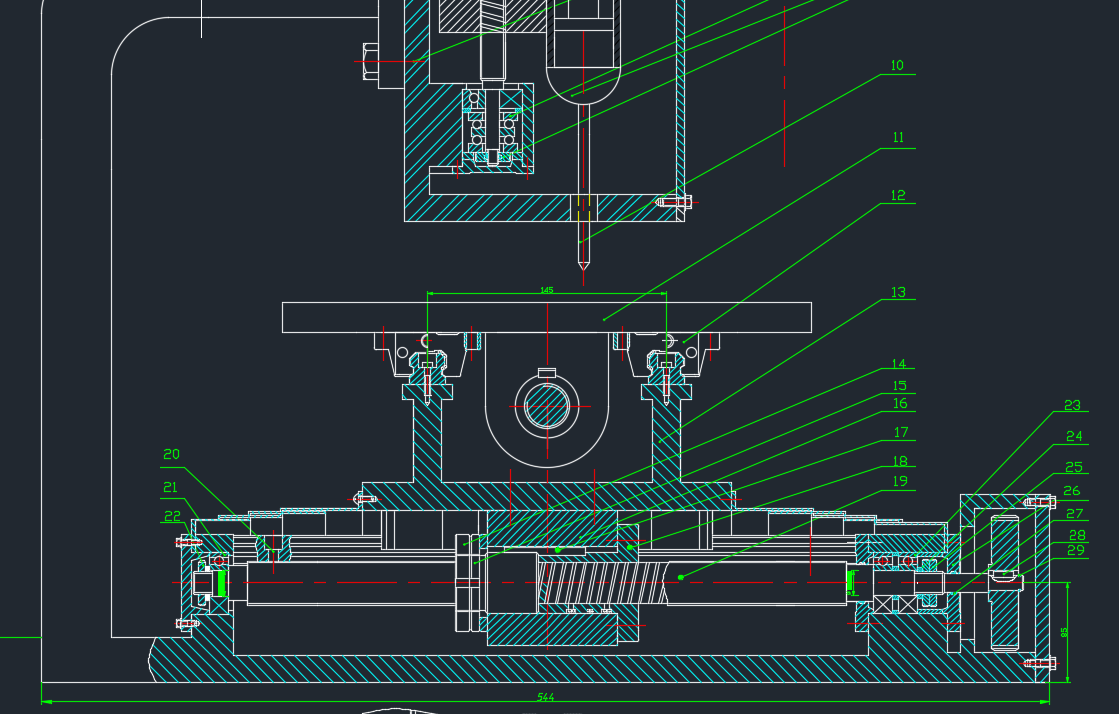Select part balloon number 17
The image size is (1119, 714).
[901, 433]
